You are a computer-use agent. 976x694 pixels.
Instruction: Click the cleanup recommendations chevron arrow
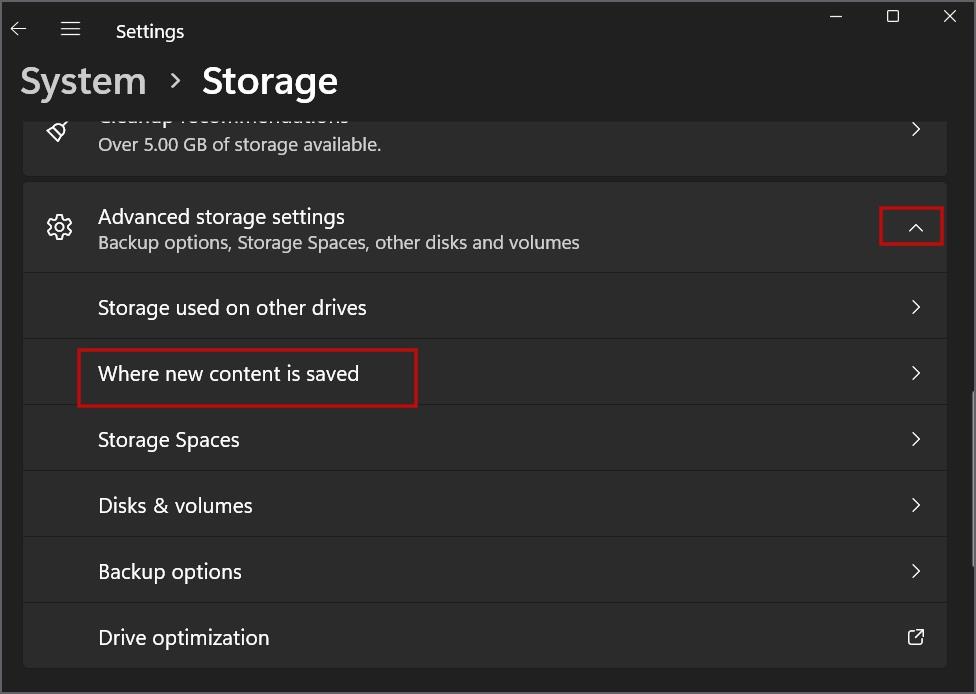[916, 129]
